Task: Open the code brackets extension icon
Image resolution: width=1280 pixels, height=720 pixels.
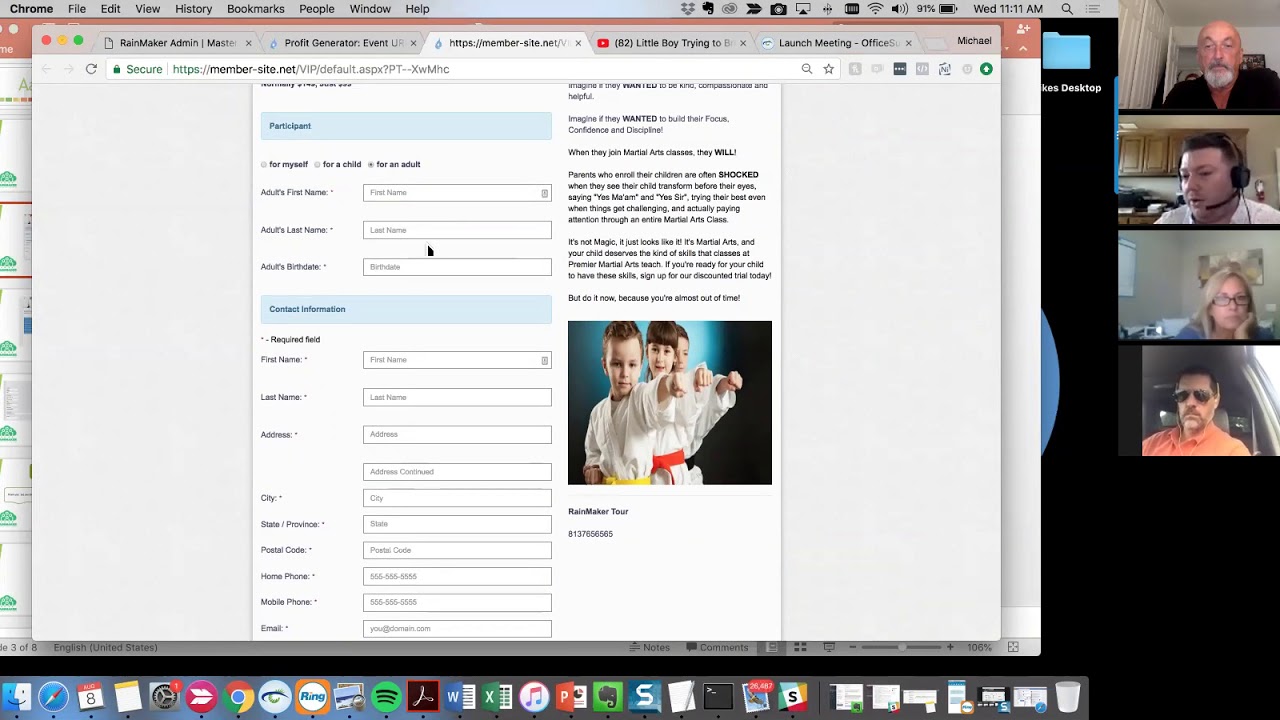Action: point(922,69)
